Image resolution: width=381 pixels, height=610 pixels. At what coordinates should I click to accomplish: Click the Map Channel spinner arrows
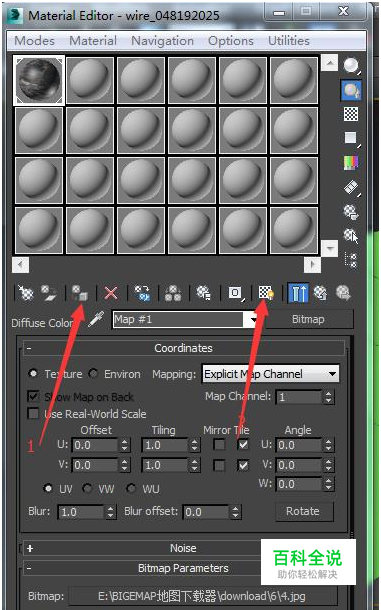click(x=329, y=397)
